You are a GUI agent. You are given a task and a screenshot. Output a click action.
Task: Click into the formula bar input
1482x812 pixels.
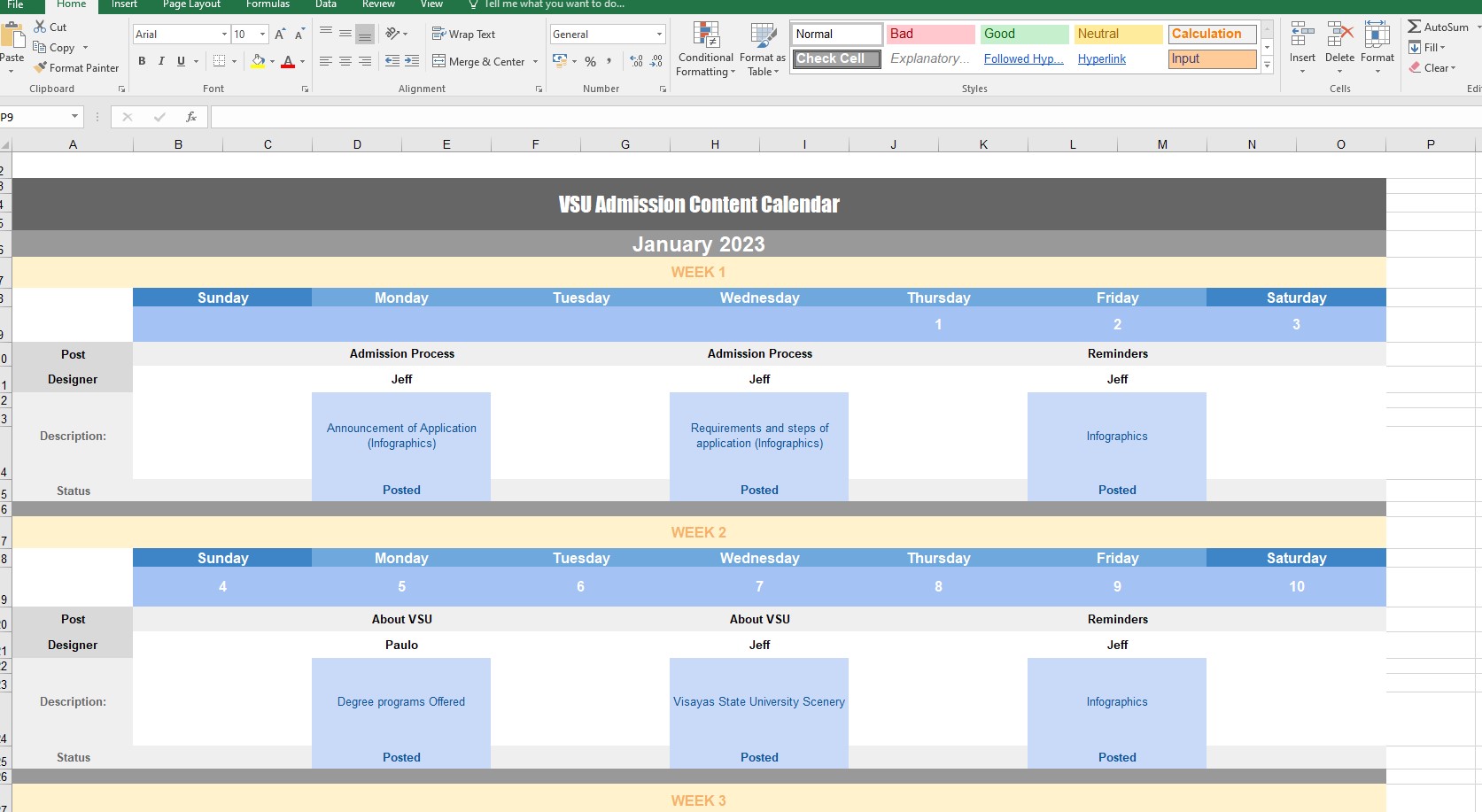click(845, 117)
